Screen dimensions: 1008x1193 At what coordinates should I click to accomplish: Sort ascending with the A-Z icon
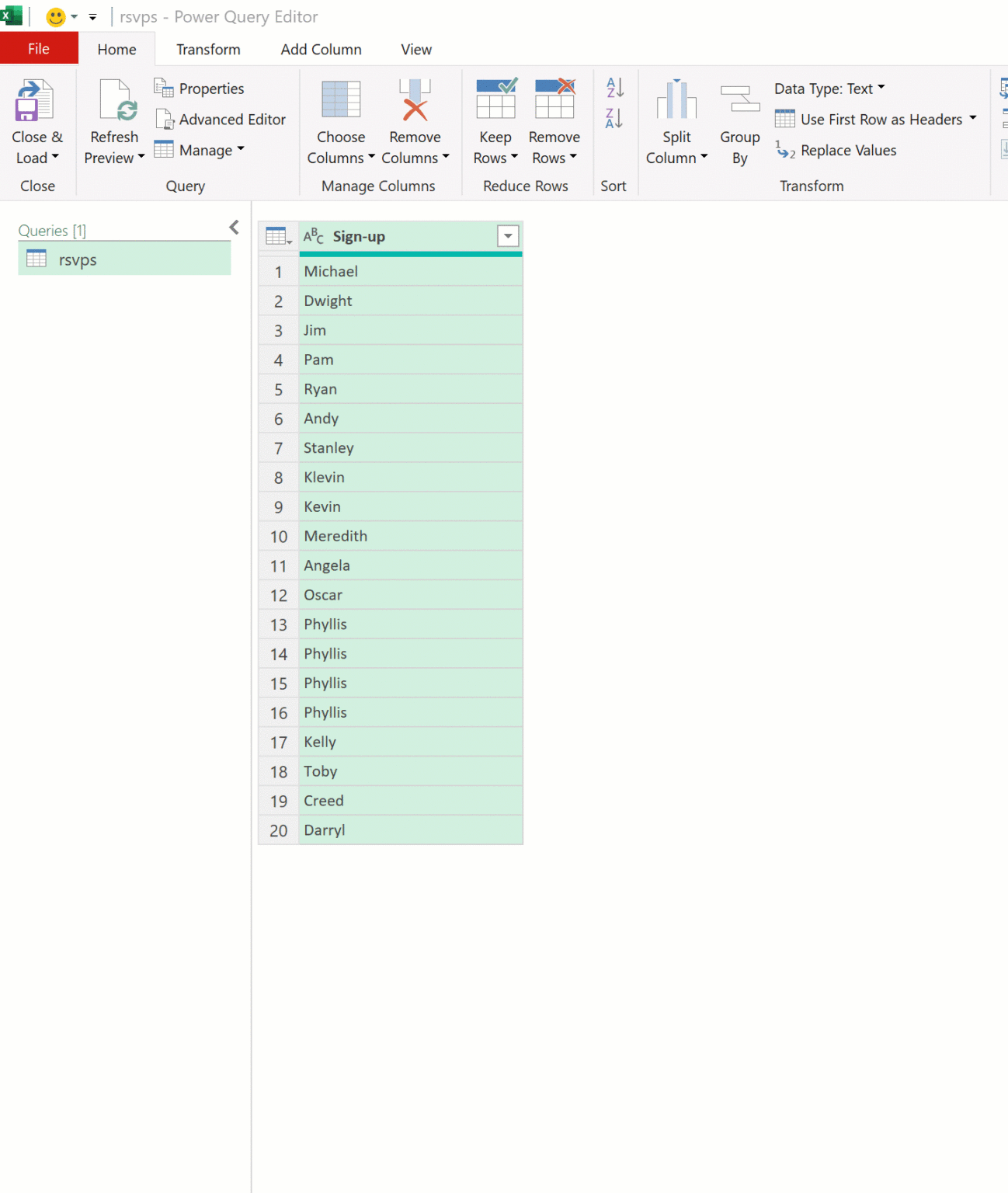tap(614, 87)
